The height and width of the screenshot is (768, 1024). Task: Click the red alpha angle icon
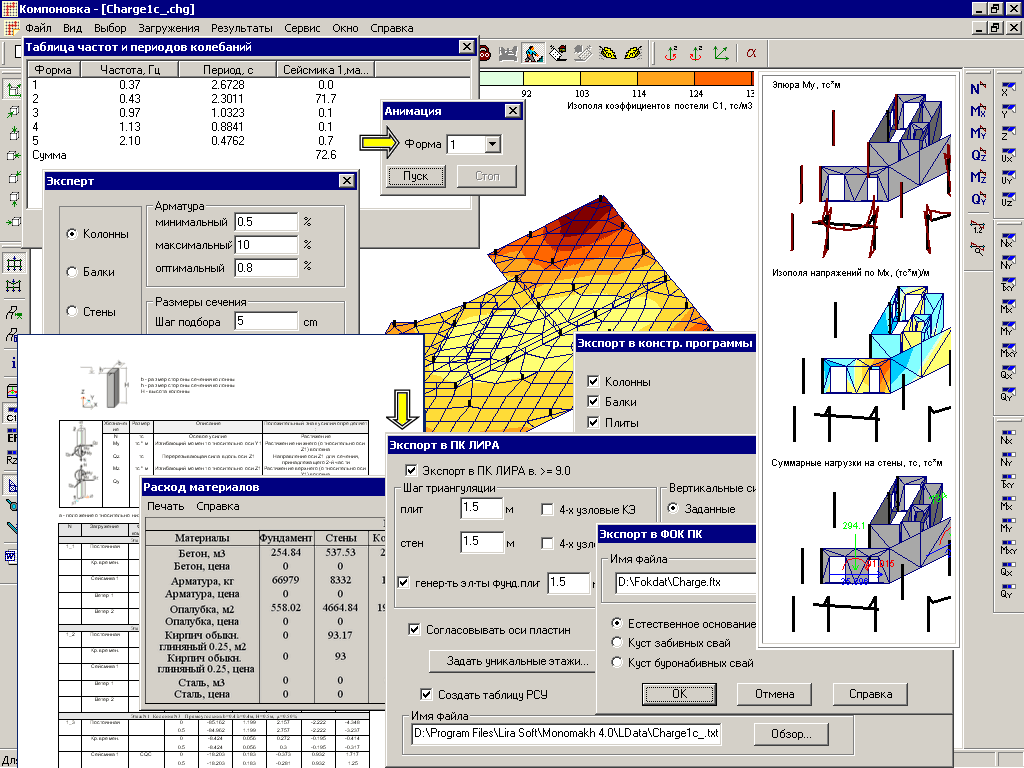click(751, 51)
